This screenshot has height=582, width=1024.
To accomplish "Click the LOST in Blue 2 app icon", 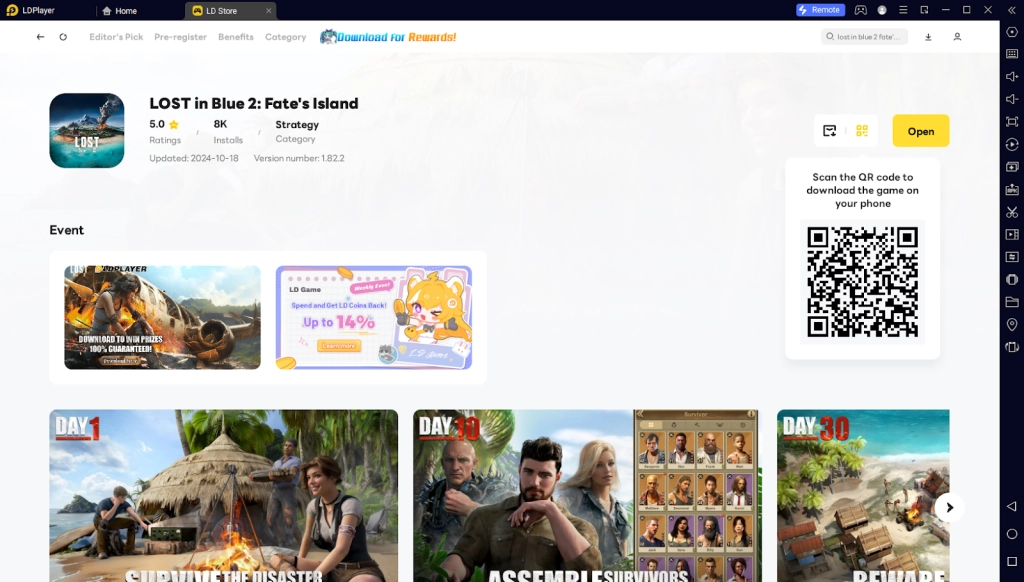I will coord(87,131).
